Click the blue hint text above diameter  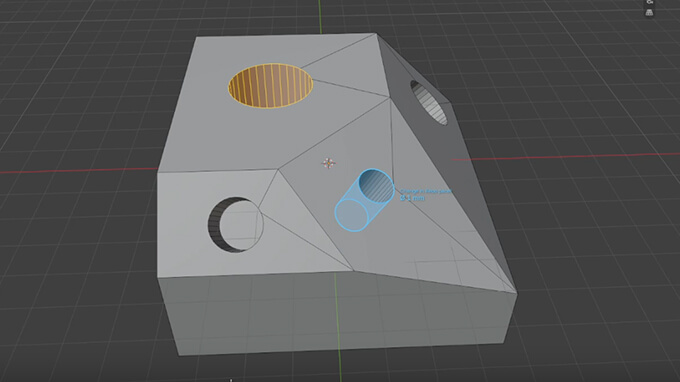425,191
